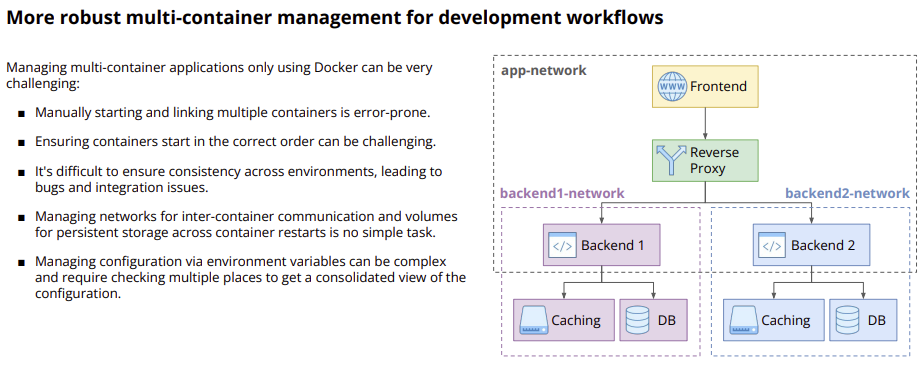The width and height of the screenshot is (921, 376).
Task: Click the database cylinder icon in blue DB box
Action: [847, 320]
